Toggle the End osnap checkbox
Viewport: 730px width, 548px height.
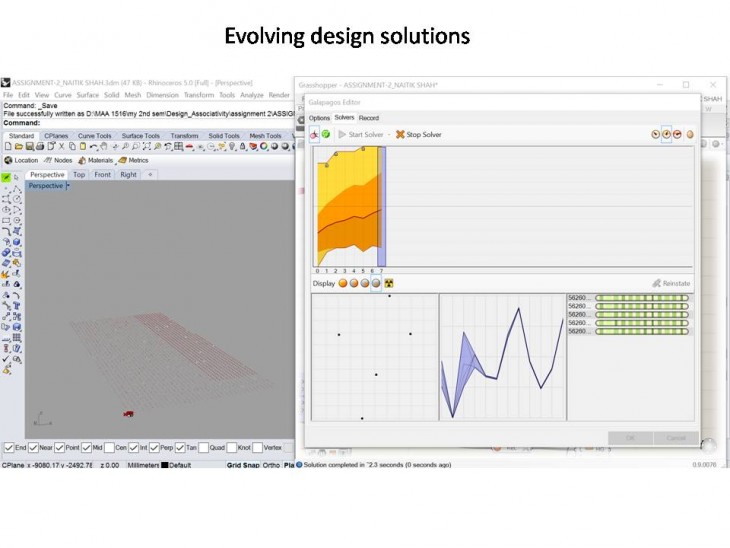pos(9,447)
